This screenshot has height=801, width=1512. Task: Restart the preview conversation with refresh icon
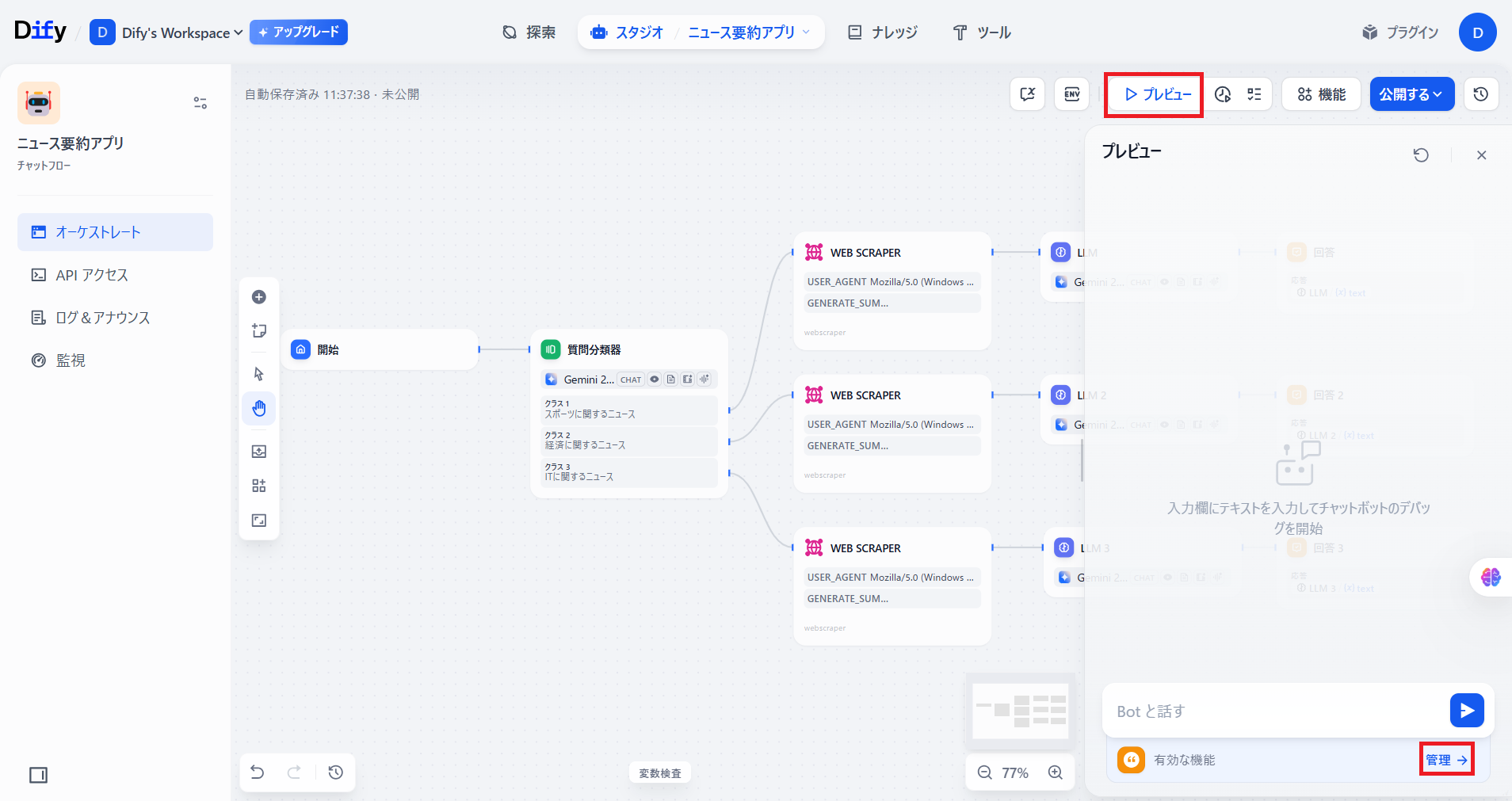(x=1421, y=155)
